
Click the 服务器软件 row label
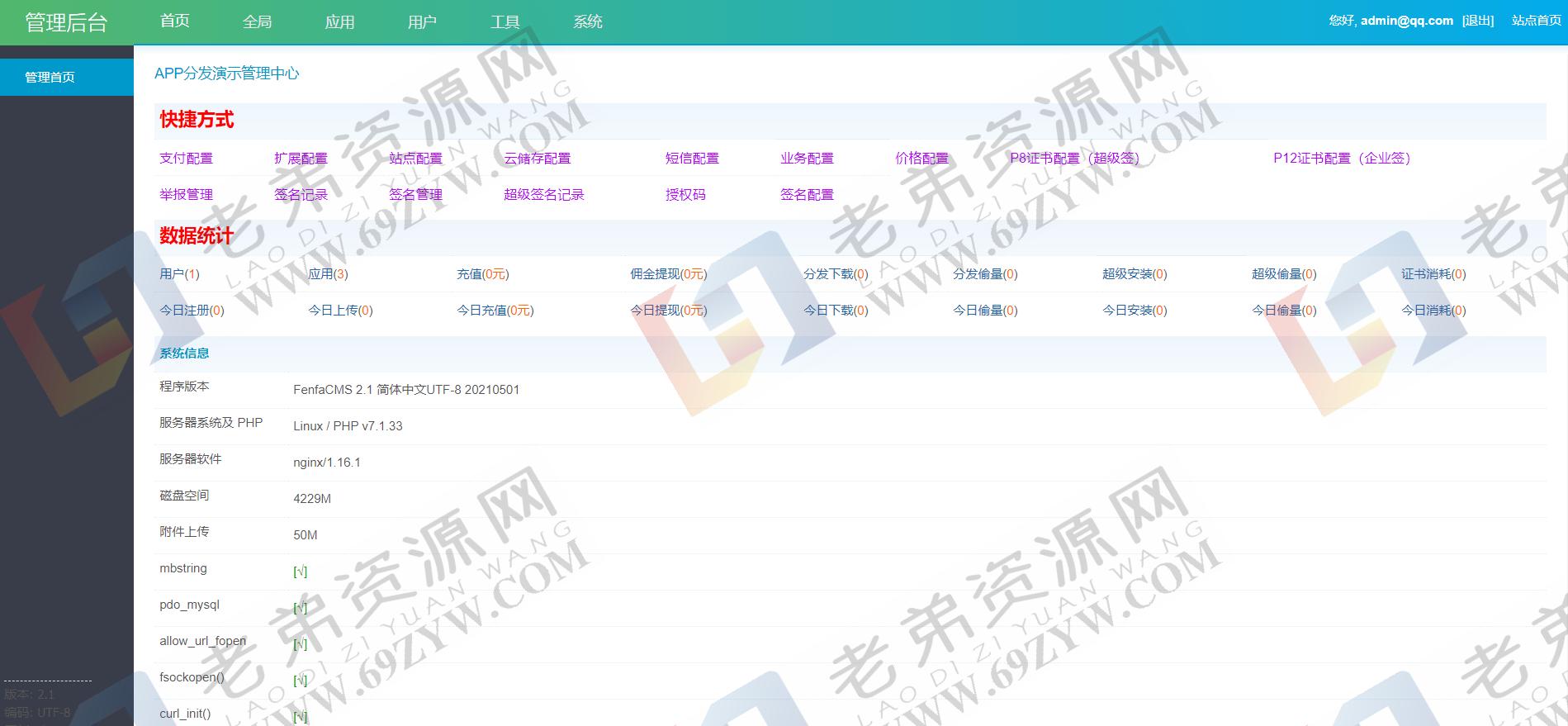(191, 458)
